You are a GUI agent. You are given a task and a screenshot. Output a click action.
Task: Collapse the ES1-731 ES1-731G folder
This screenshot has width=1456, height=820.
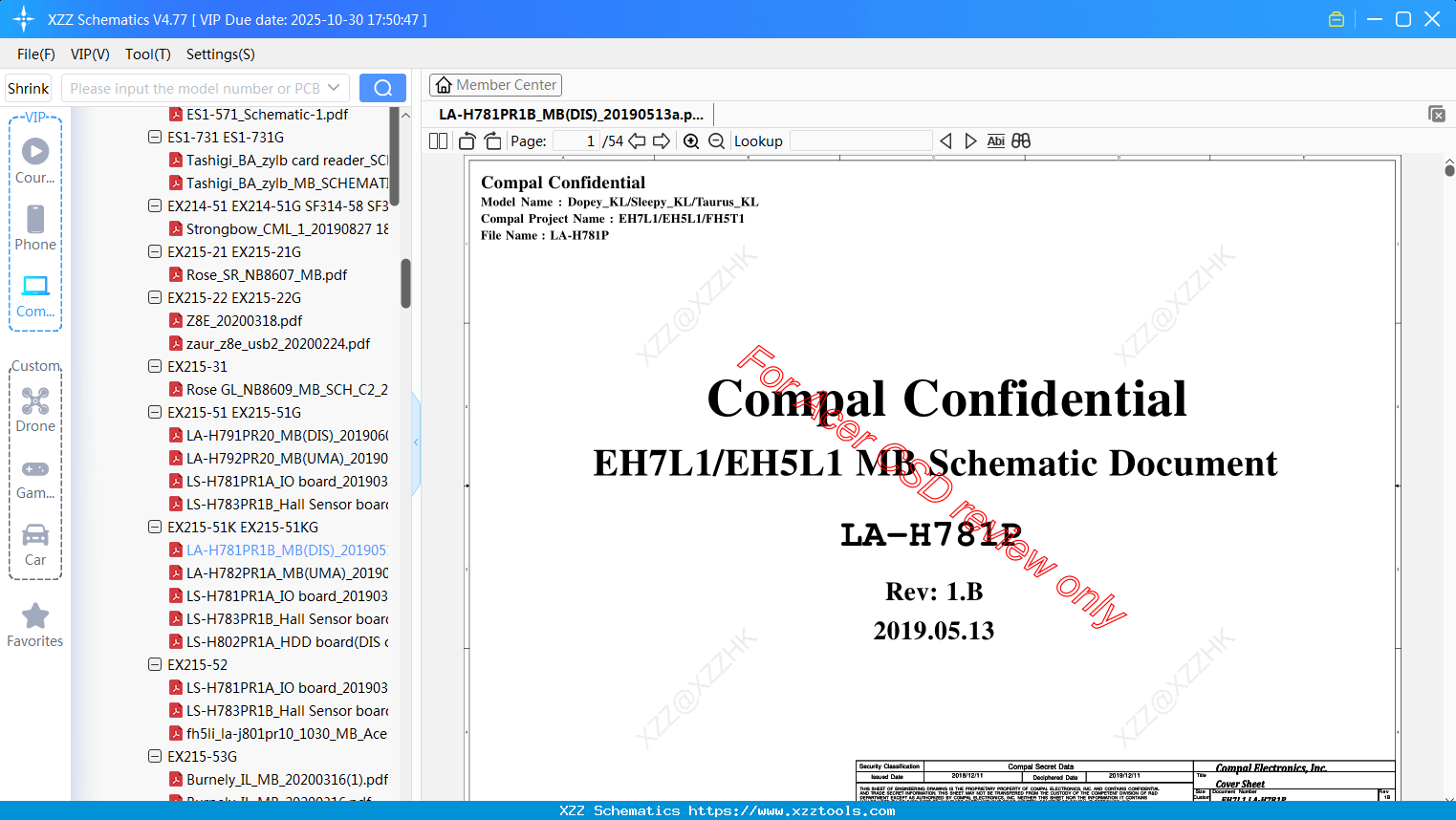coord(155,138)
